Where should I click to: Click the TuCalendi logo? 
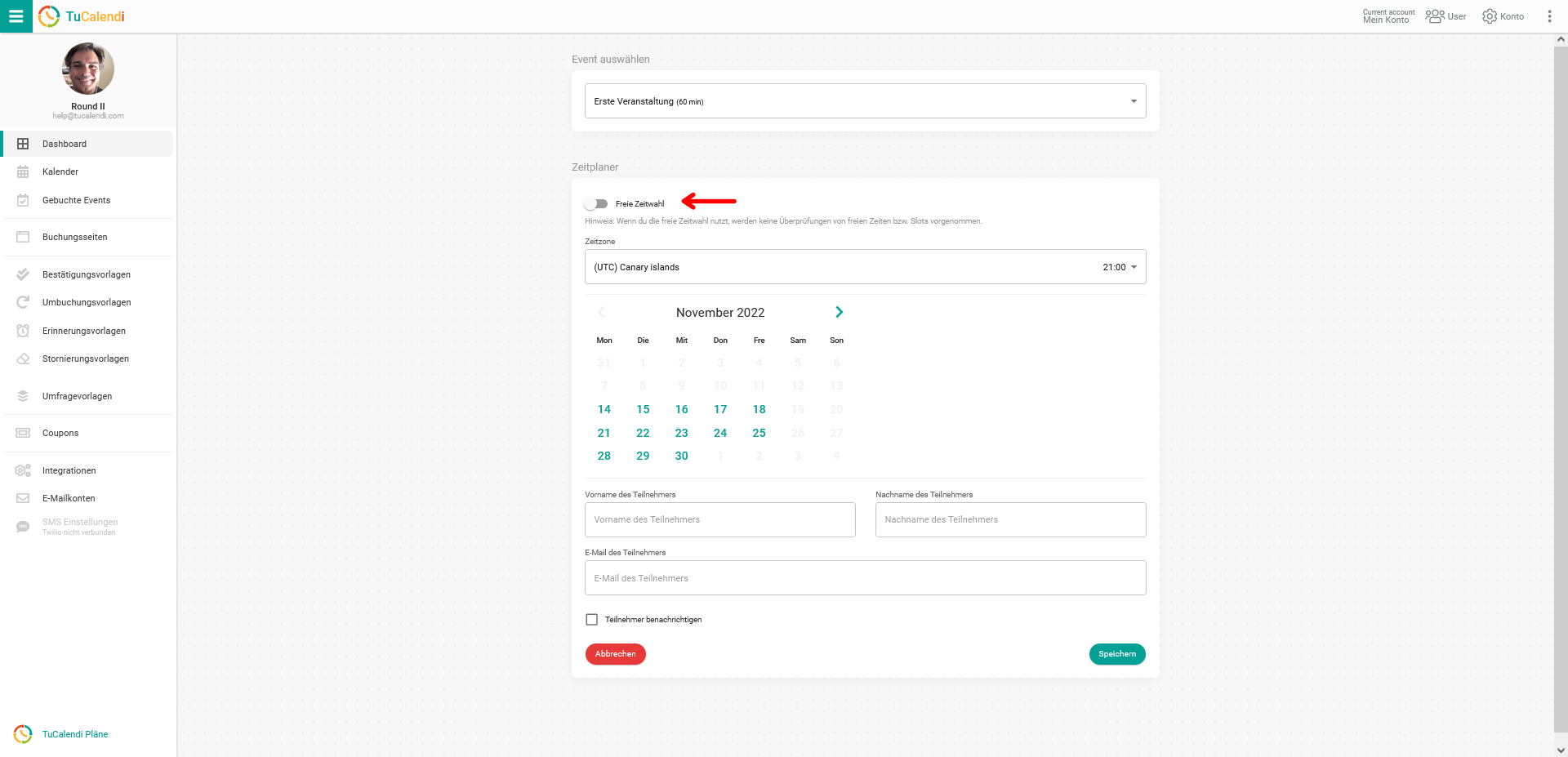(82, 16)
